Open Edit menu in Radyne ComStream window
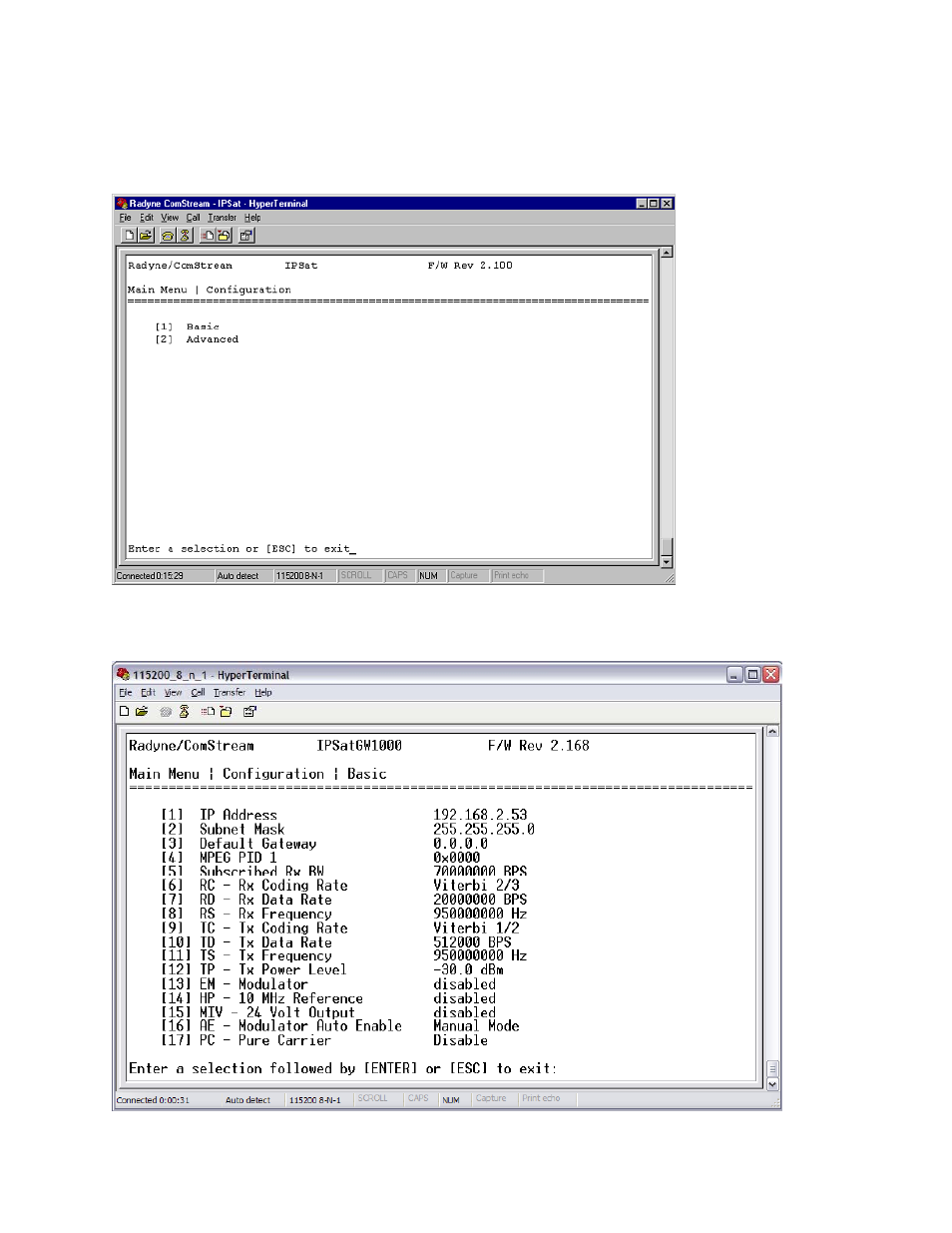This screenshot has height=1233, width=952. coord(147,218)
